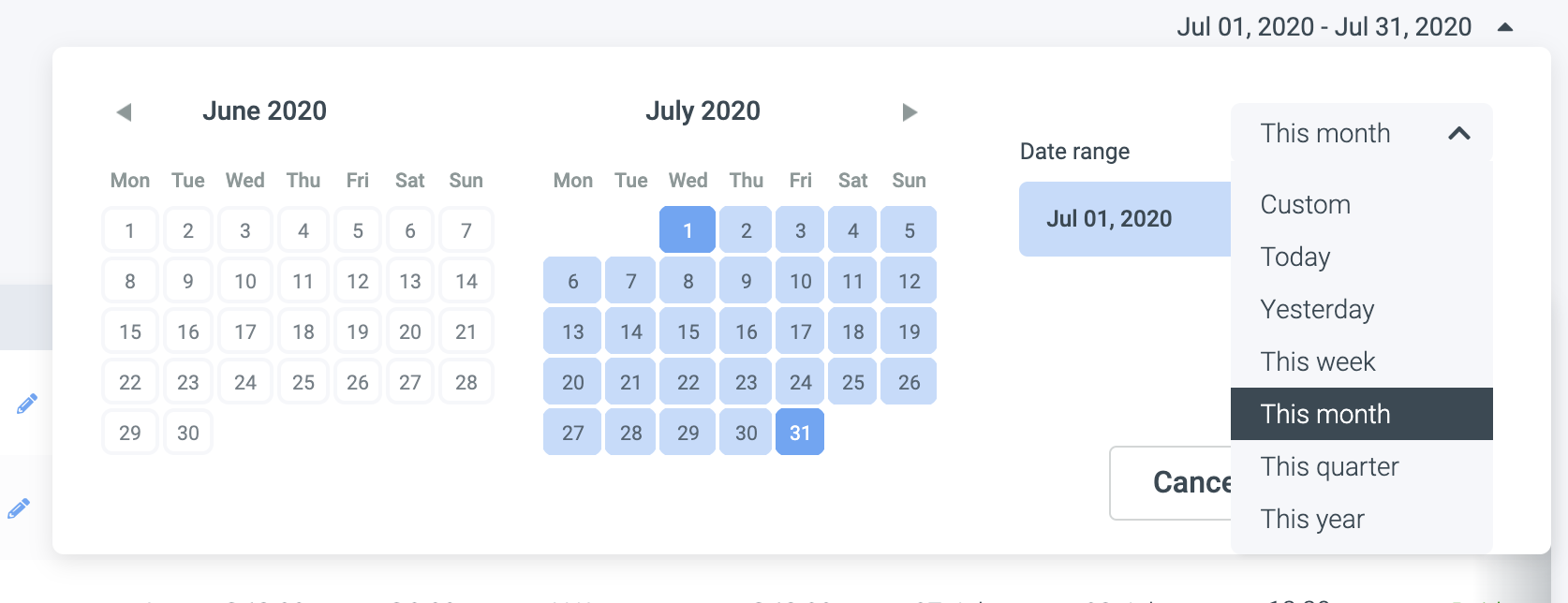The width and height of the screenshot is (1568, 603).
Task: Collapse the date picker using the top caret
Action: (x=1505, y=27)
